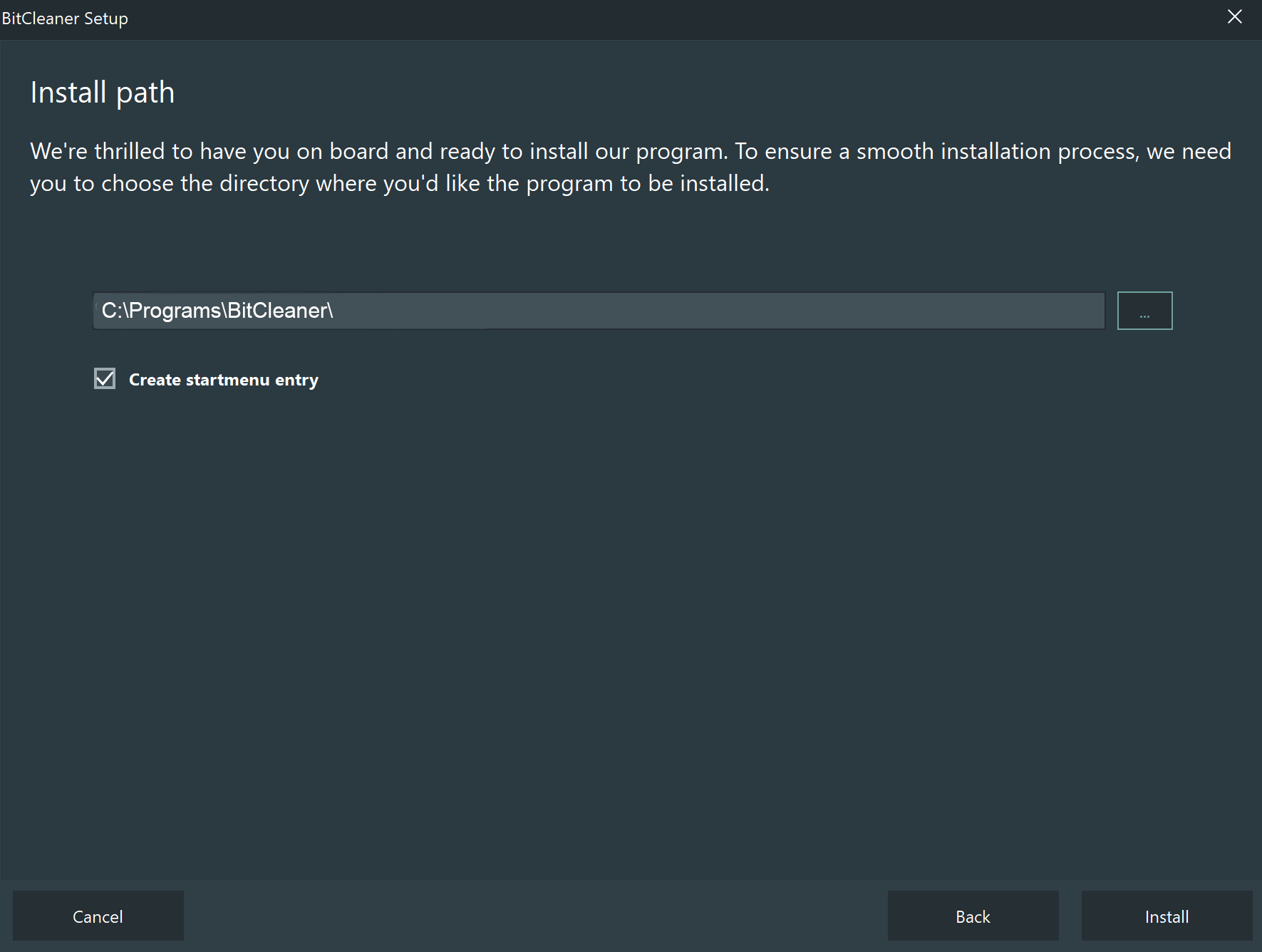The image size is (1262, 952).
Task: Click the install path text field
Action: [x=599, y=311]
